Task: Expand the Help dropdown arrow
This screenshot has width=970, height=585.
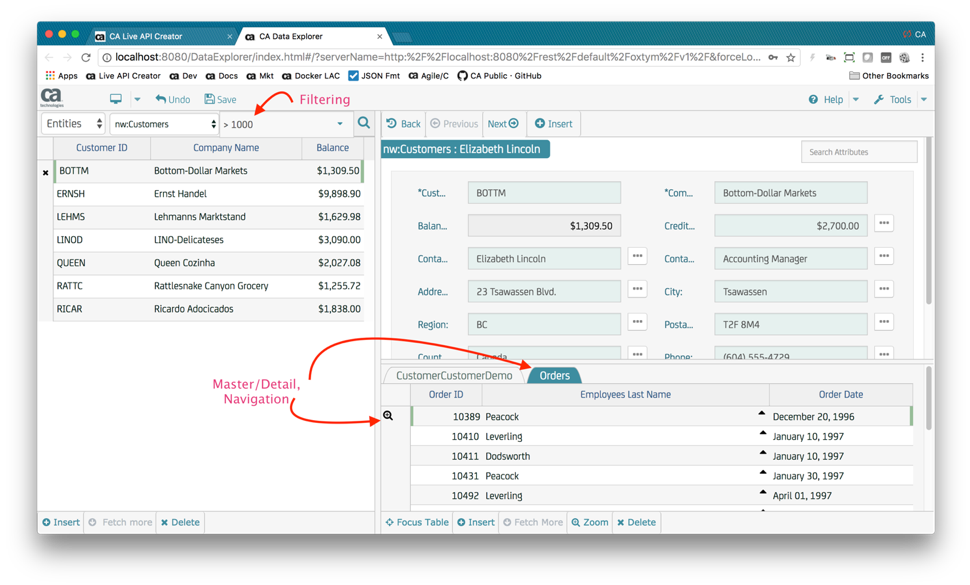Action: pos(856,99)
